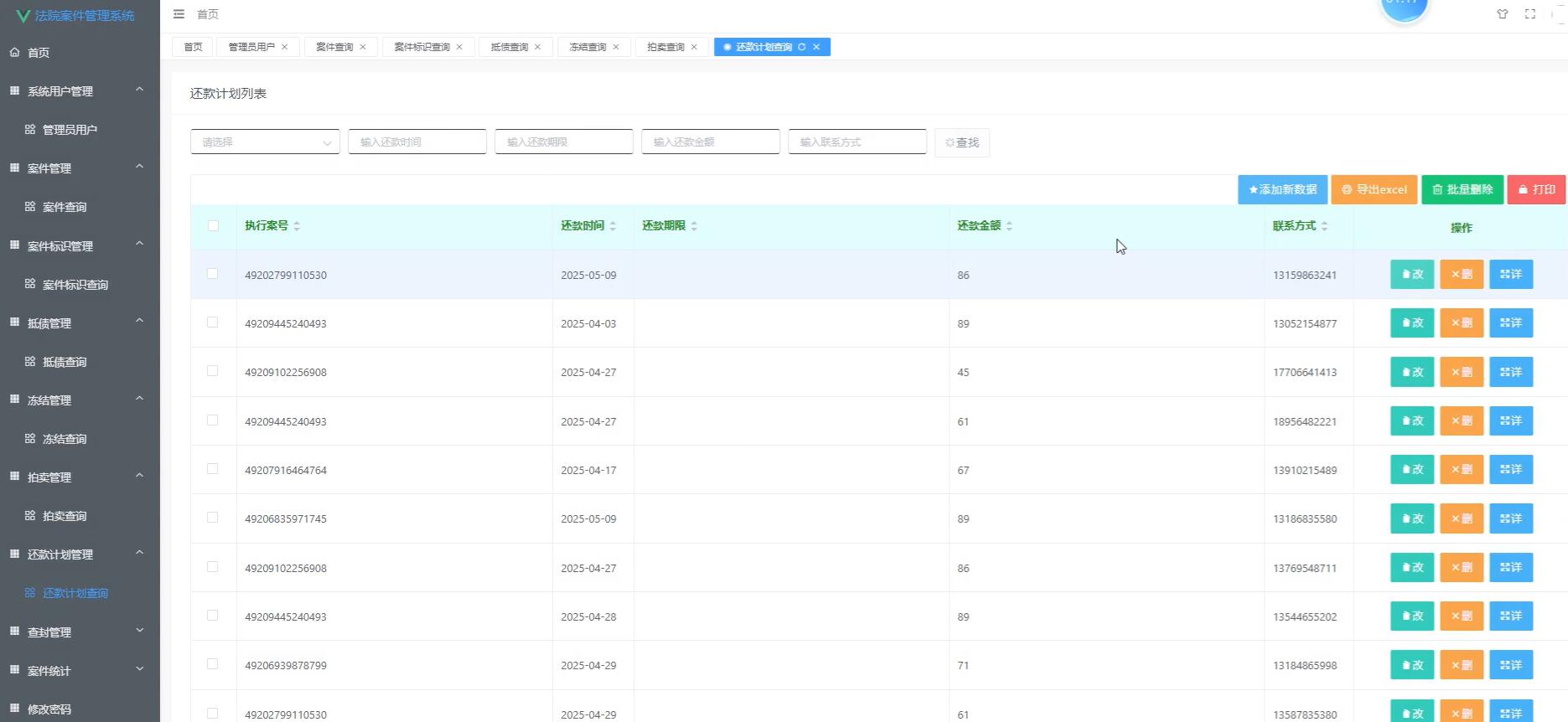Sort by 还款时间 column arrows
Screen dimensions: 1568x722
click(x=613, y=226)
